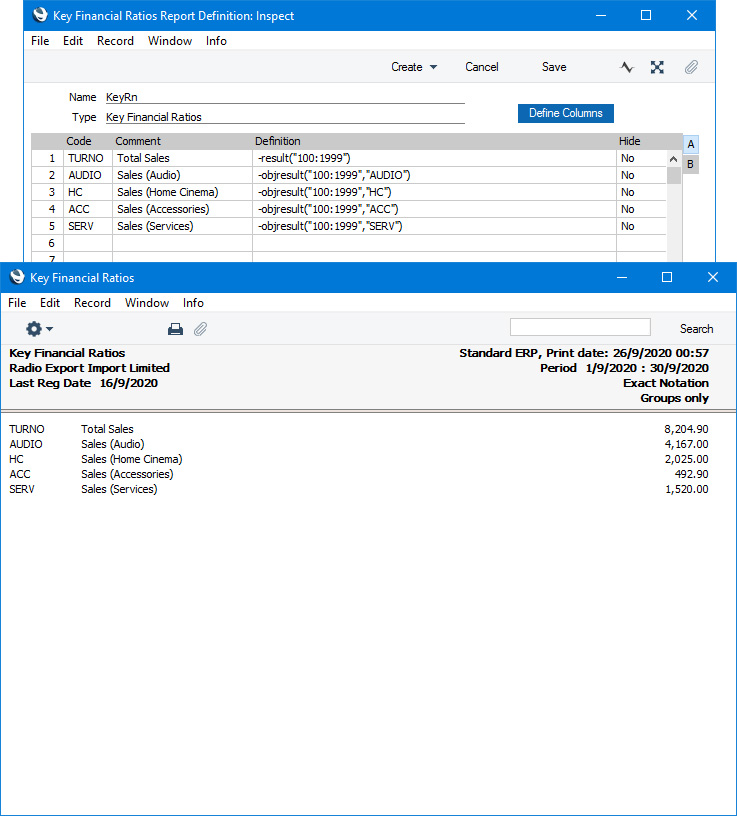This screenshot has width=737, height=816.
Task: Maximize the Key Financial Ratios report window
Action: 667,277
